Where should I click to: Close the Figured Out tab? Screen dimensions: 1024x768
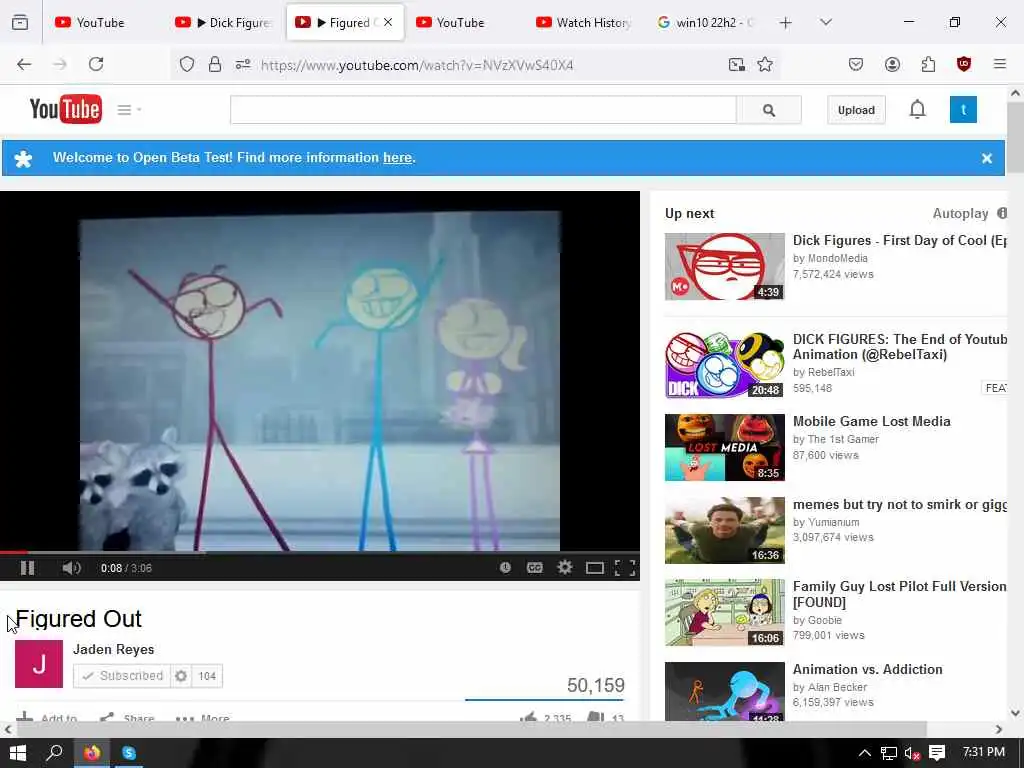(388, 22)
